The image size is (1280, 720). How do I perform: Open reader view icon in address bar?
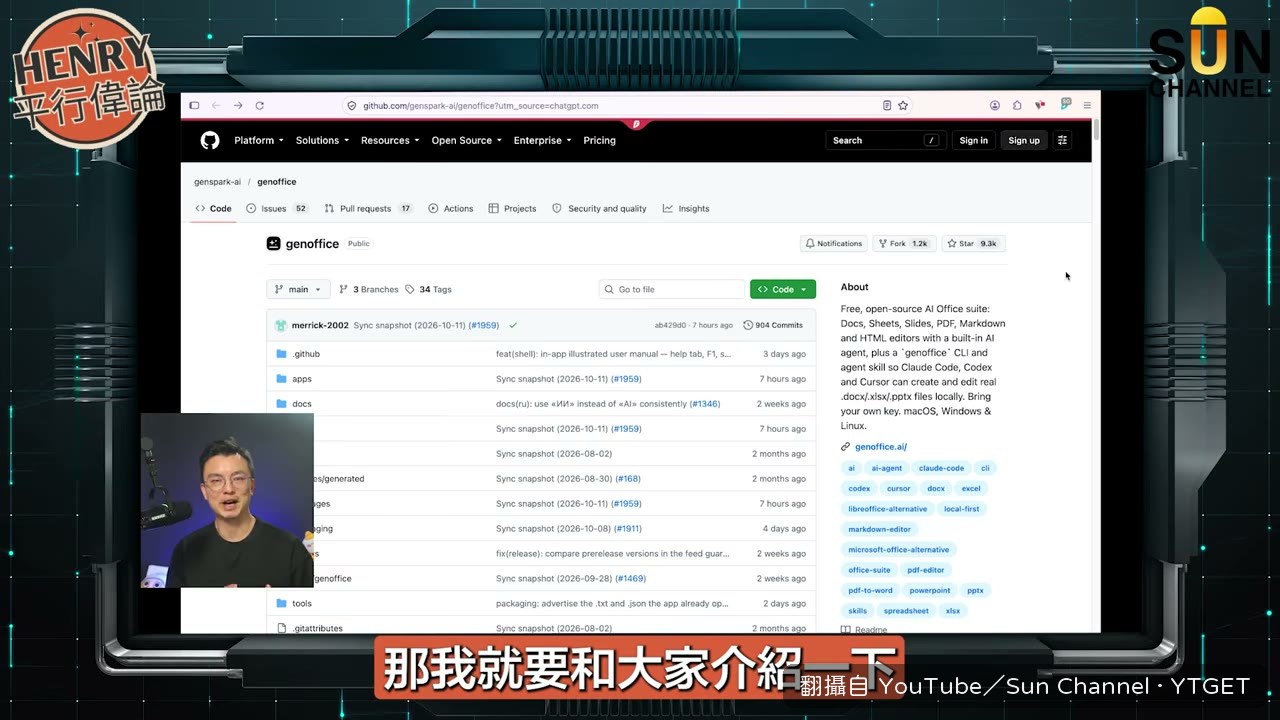coord(887,105)
